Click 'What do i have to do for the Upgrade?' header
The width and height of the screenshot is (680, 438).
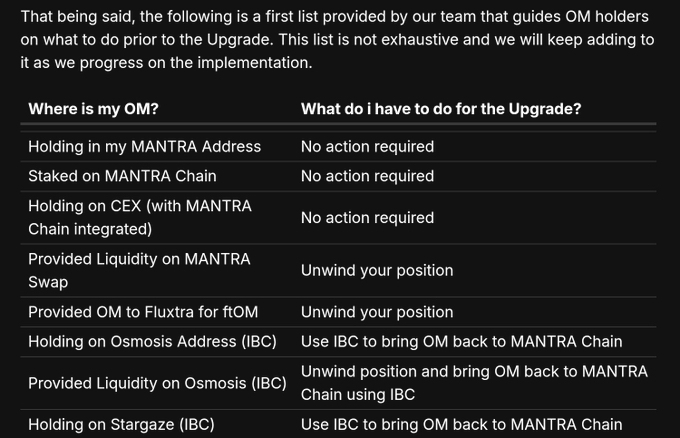(x=441, y=109)
